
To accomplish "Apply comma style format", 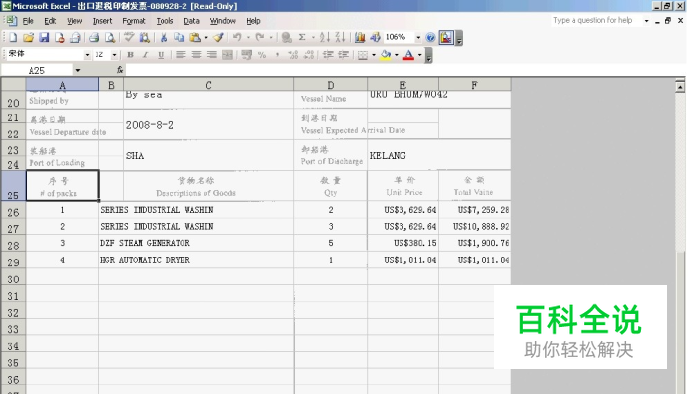I will [x=278, y=55].
